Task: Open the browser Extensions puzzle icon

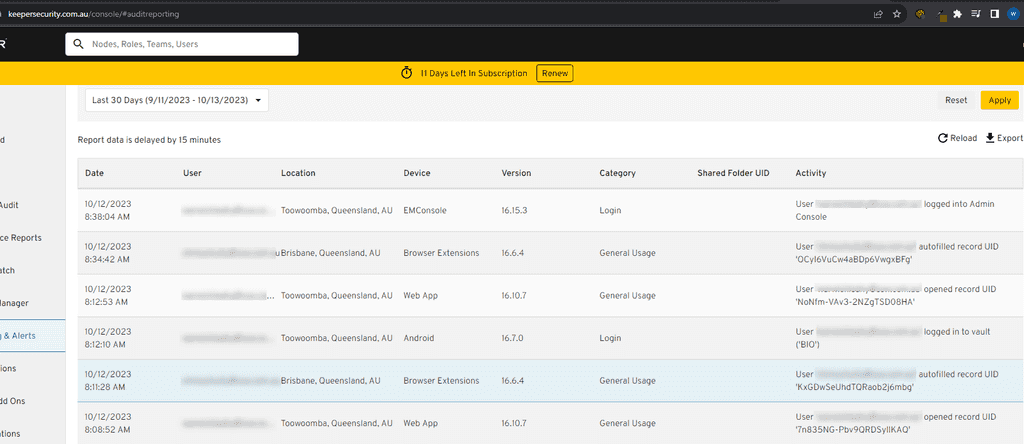Action: [x=957, y=14]
